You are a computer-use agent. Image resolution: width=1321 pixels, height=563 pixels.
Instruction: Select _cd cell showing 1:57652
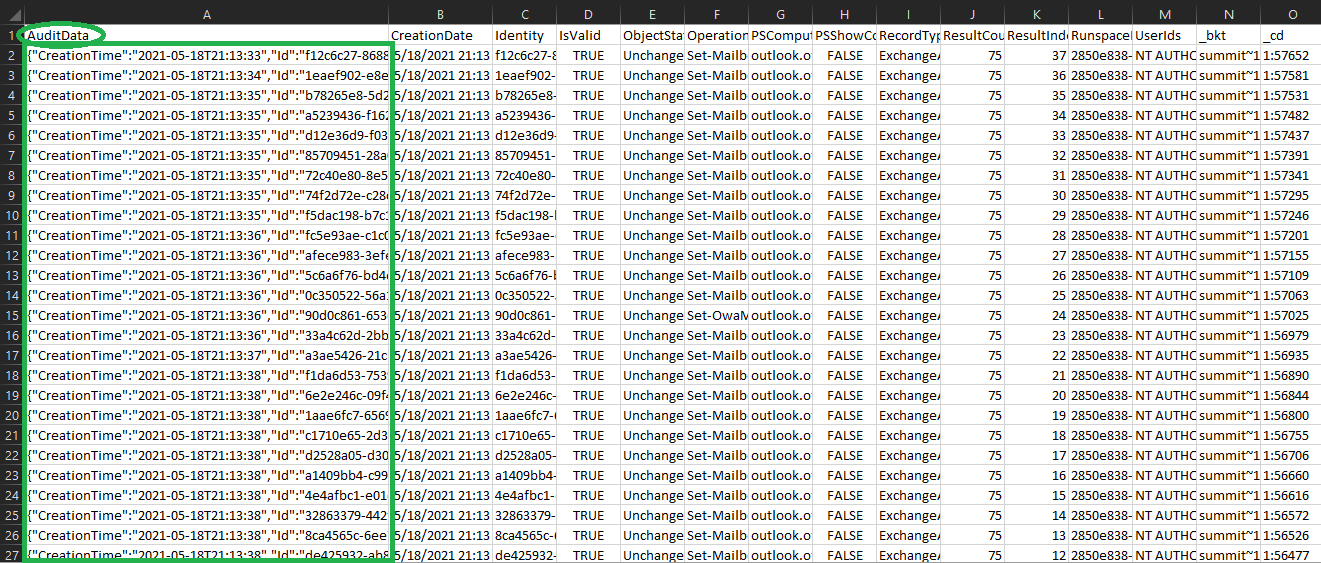tap(1291, 55)
